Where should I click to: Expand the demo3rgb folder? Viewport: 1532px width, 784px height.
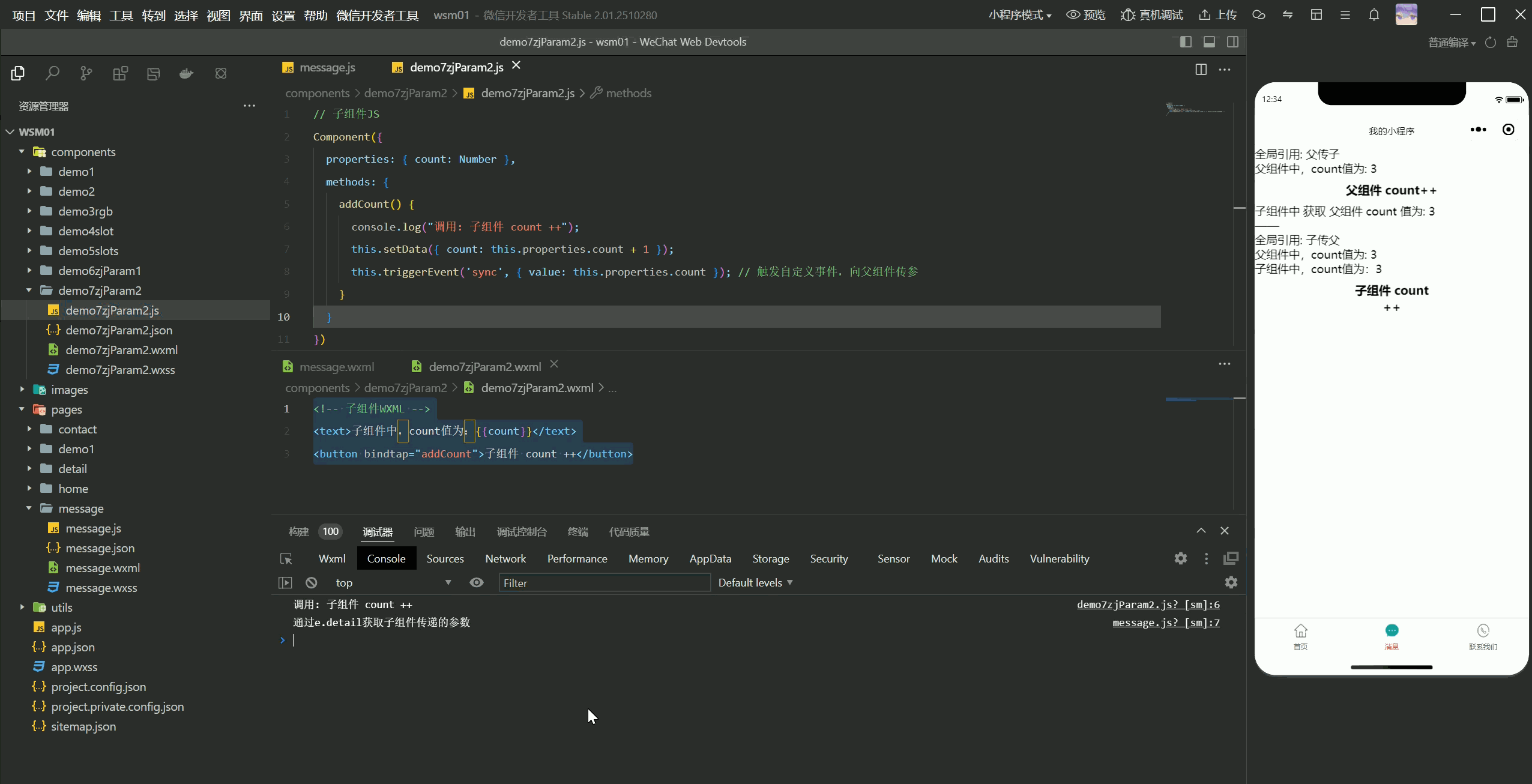click(x=85, y=211)
